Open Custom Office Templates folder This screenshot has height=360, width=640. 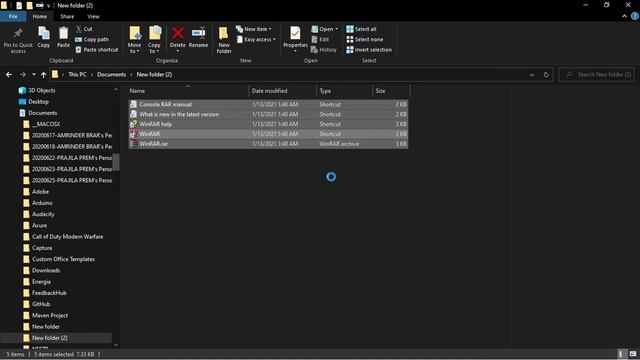pyautogui.click(x=63, y=259)
